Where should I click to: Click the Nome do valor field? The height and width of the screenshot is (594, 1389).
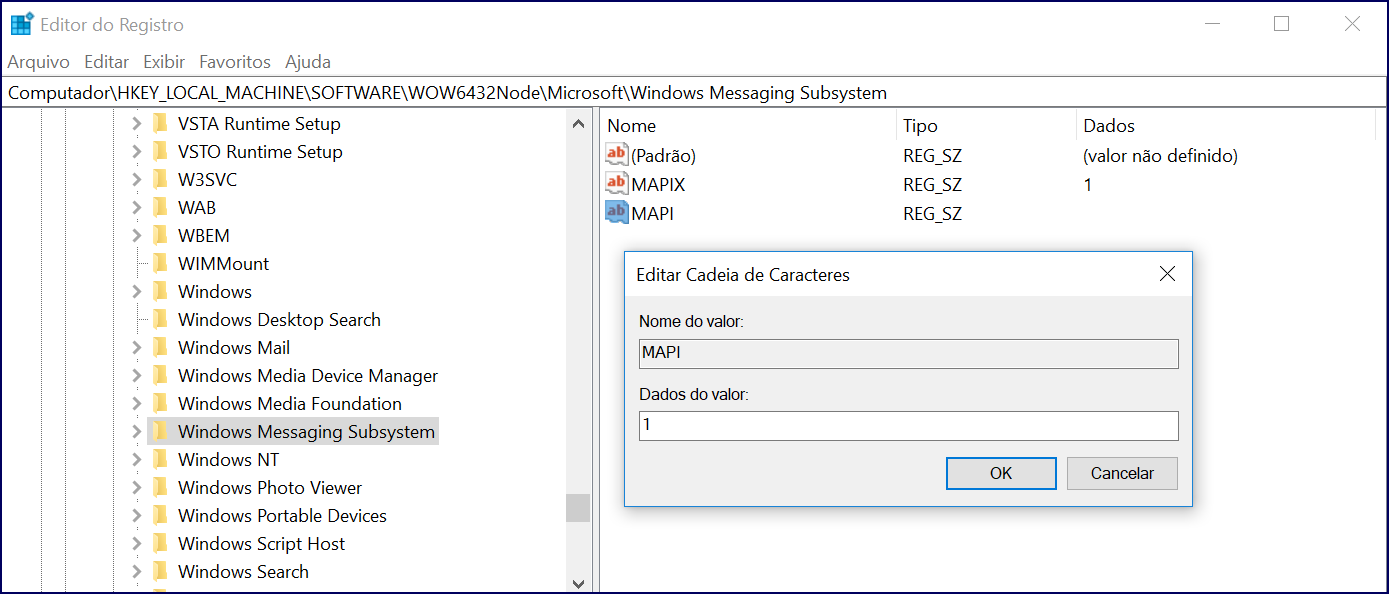pyautogui.click(x=909, y=354)
